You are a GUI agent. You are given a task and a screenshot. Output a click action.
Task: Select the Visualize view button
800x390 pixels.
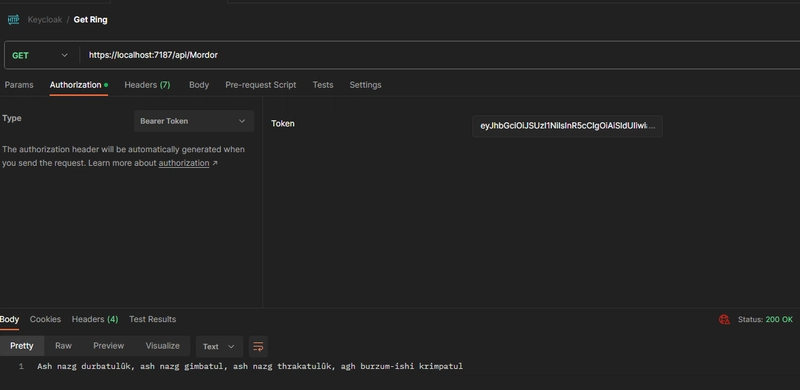(163, 346)
